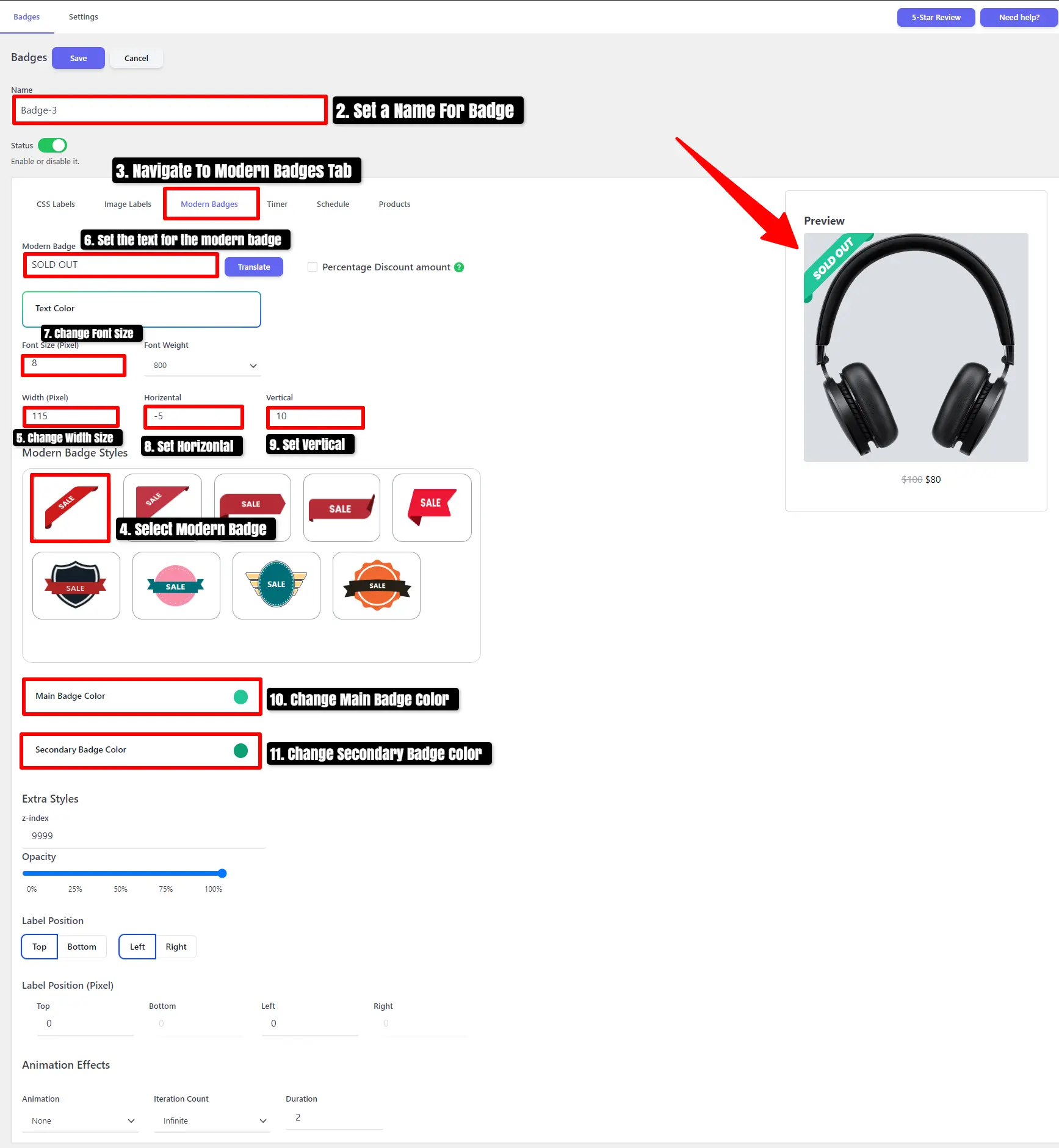Click the Save button
The image size is (1059, 1148).
pos(78,58)
